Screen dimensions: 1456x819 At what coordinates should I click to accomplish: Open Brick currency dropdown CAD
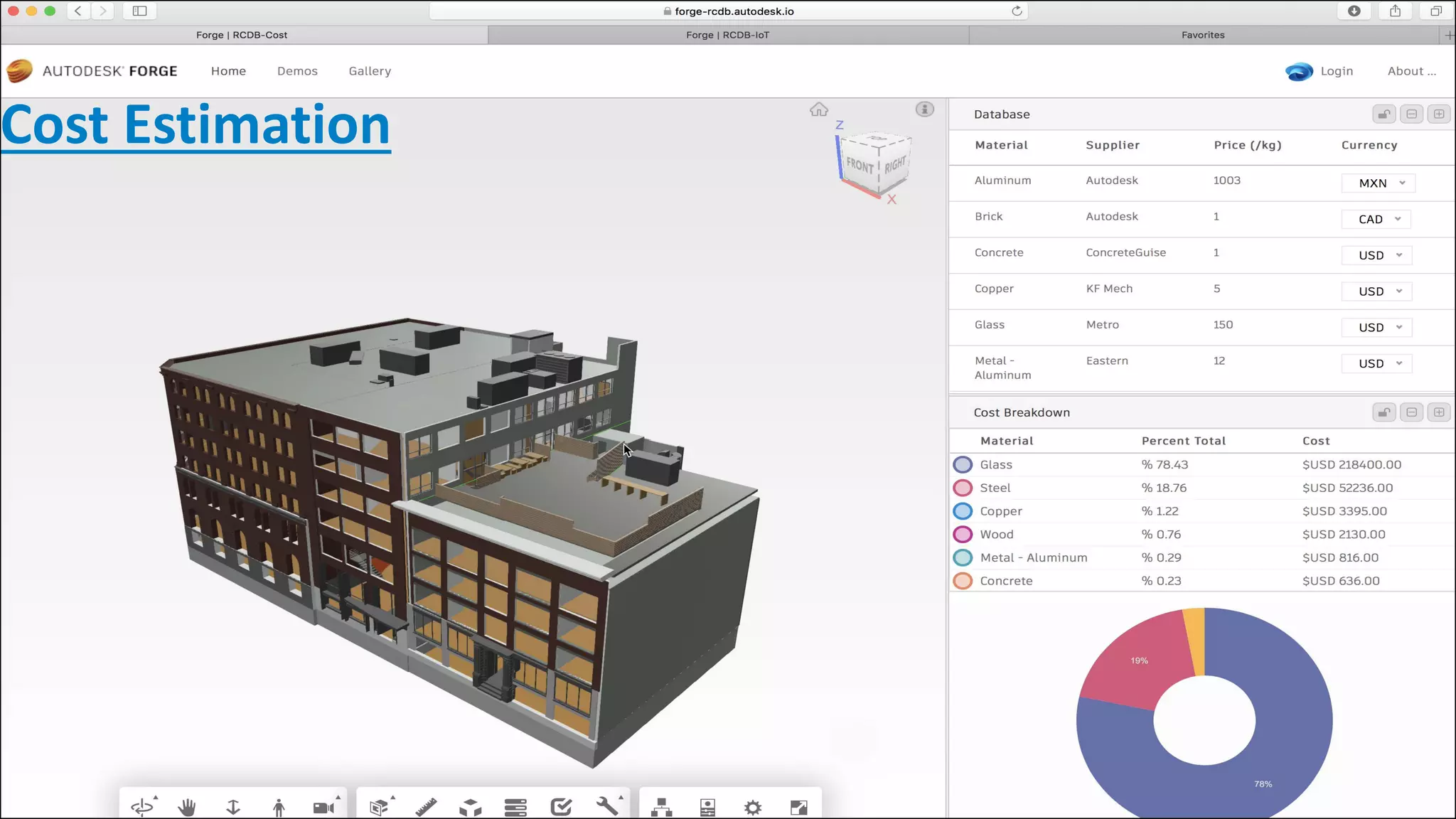[x=1376, y=219]
